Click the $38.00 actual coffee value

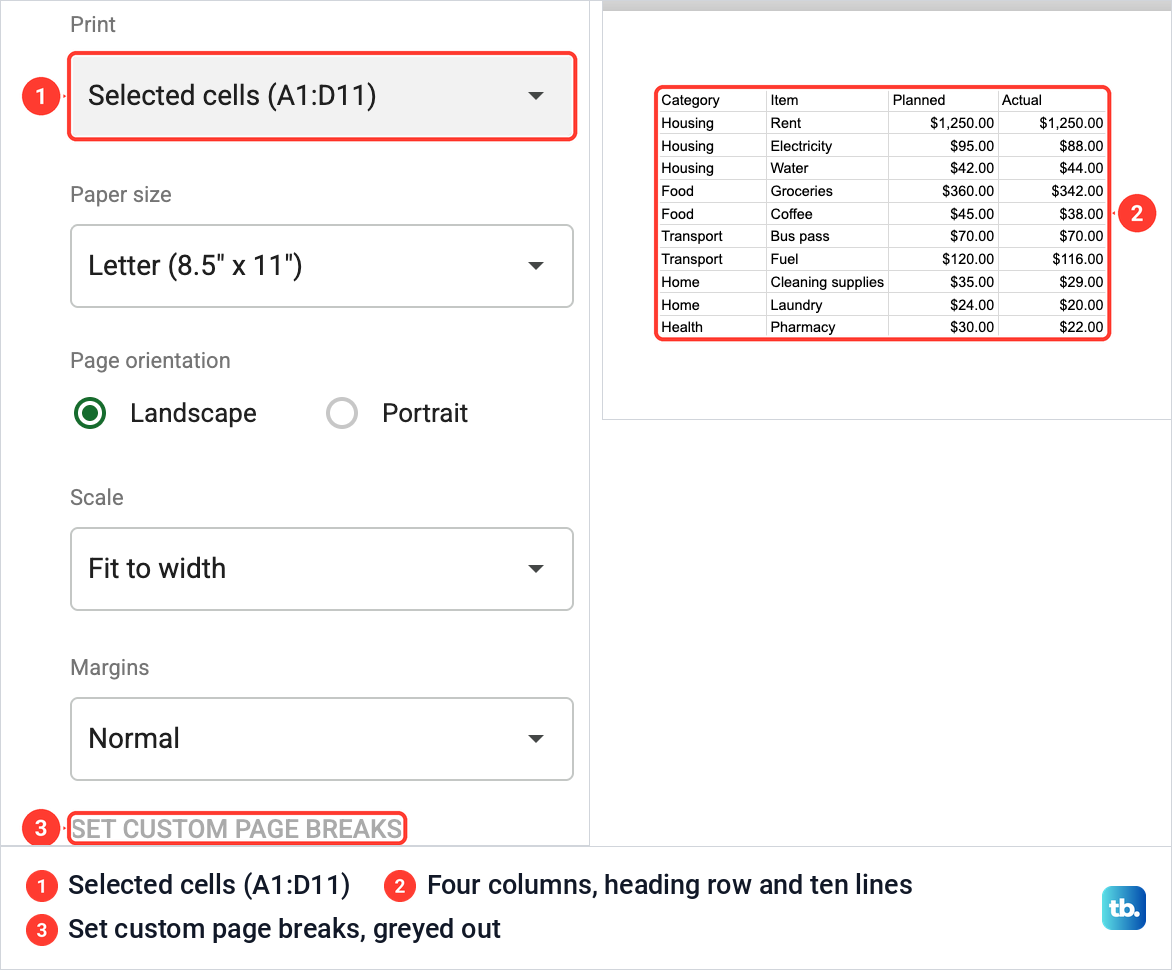point(1081,214)
